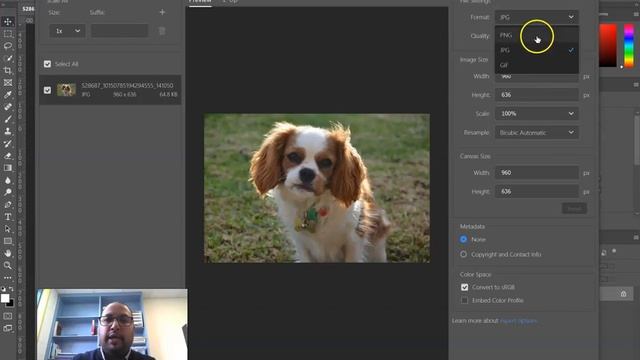Select the Zoom tool
The height and width of the screenshot is (360, 640).
(x=8, y=265)
